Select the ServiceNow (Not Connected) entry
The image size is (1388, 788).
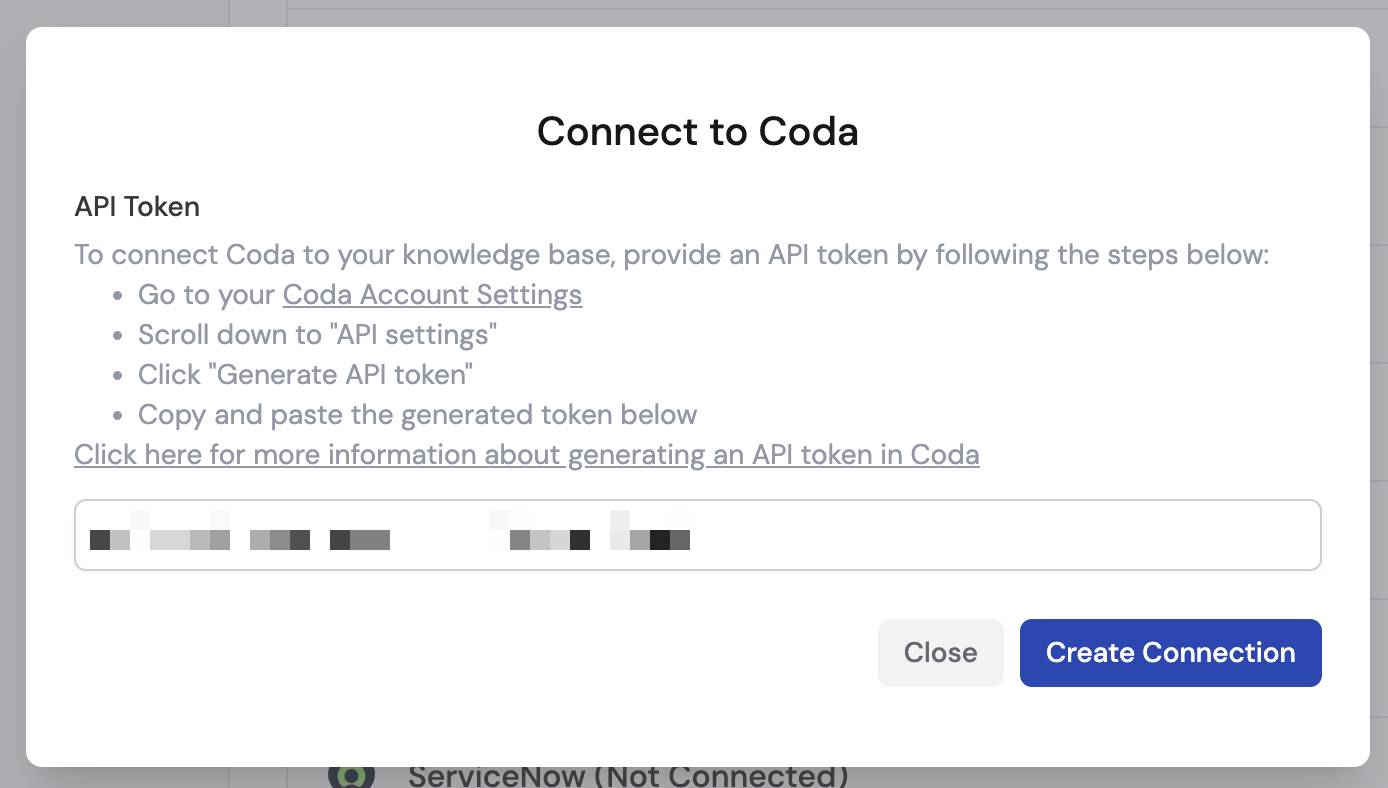point(628,775)
